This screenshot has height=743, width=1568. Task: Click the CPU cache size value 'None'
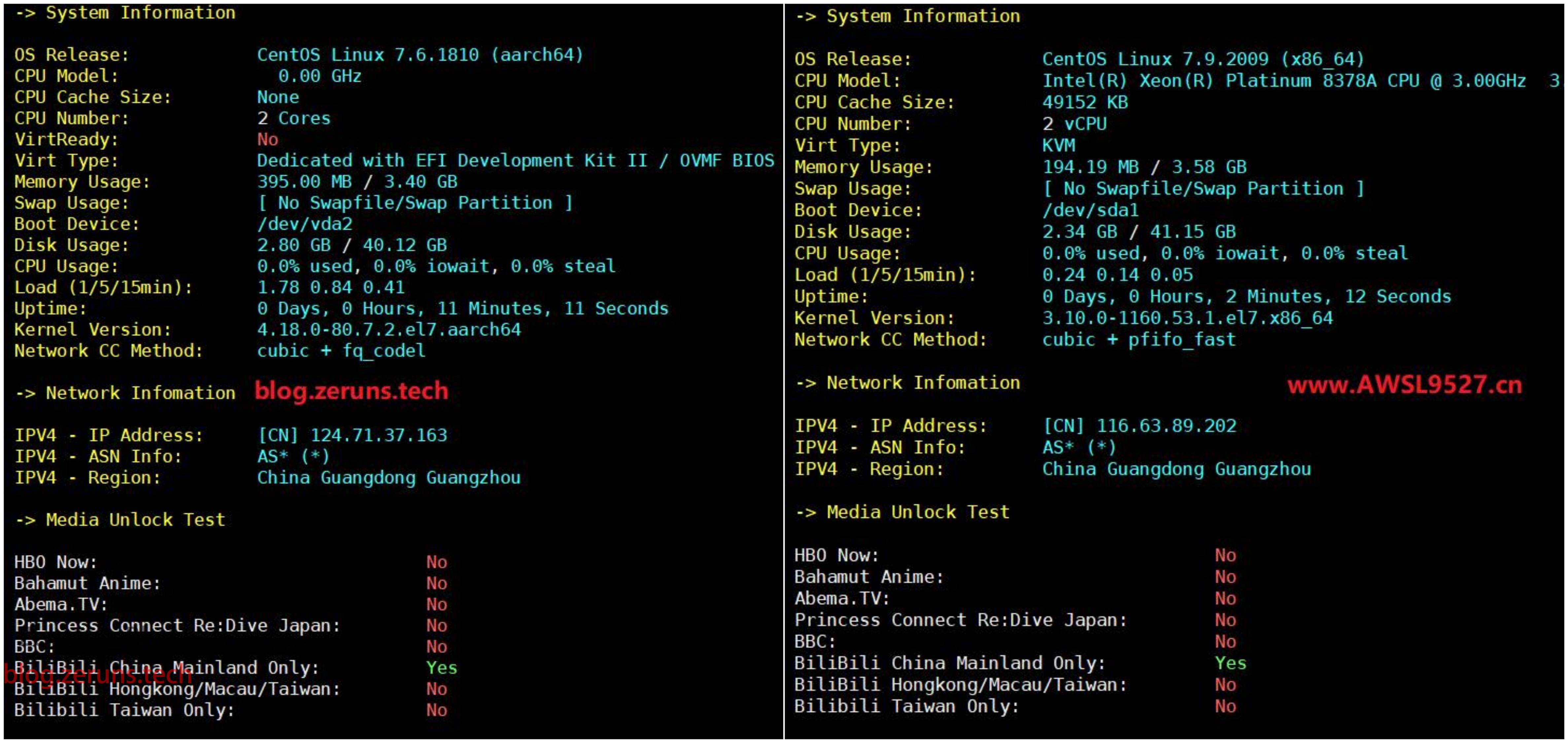pos(278,97)
